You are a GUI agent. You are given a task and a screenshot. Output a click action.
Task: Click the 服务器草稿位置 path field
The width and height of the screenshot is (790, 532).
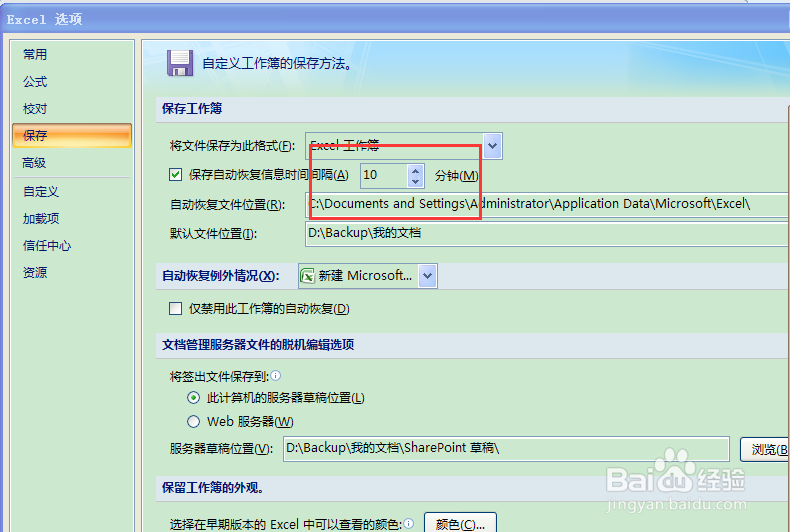506,448
